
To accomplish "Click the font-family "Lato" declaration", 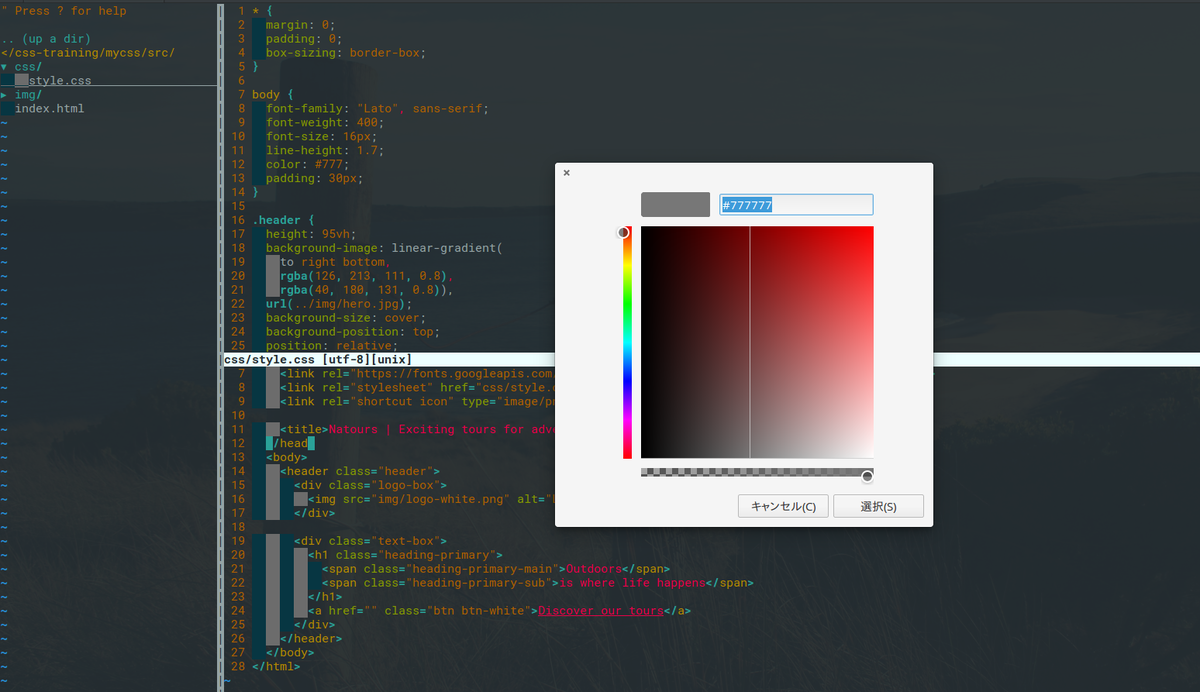I will point(377,109).
